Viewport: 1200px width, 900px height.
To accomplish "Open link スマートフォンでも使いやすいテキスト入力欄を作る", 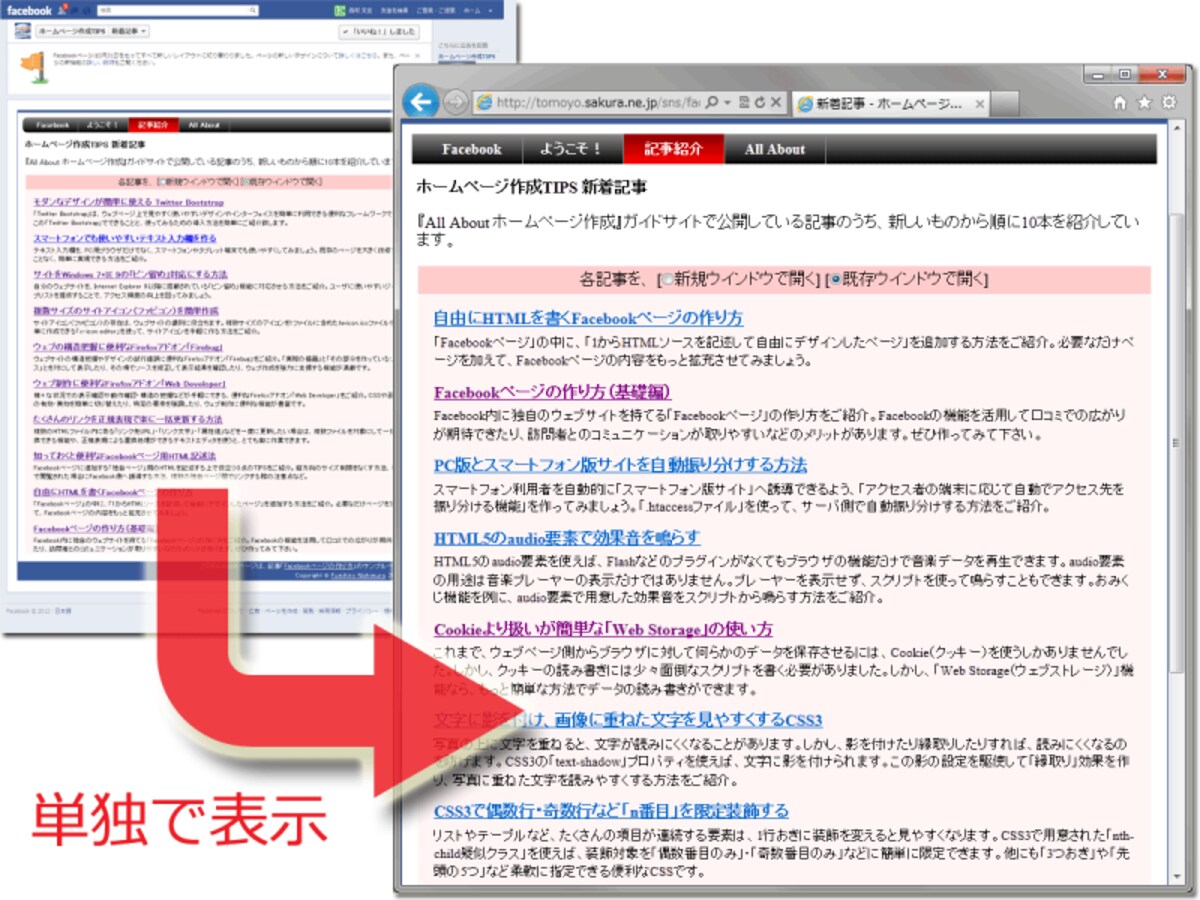I will pyautogui.click(x=124, y=238).
